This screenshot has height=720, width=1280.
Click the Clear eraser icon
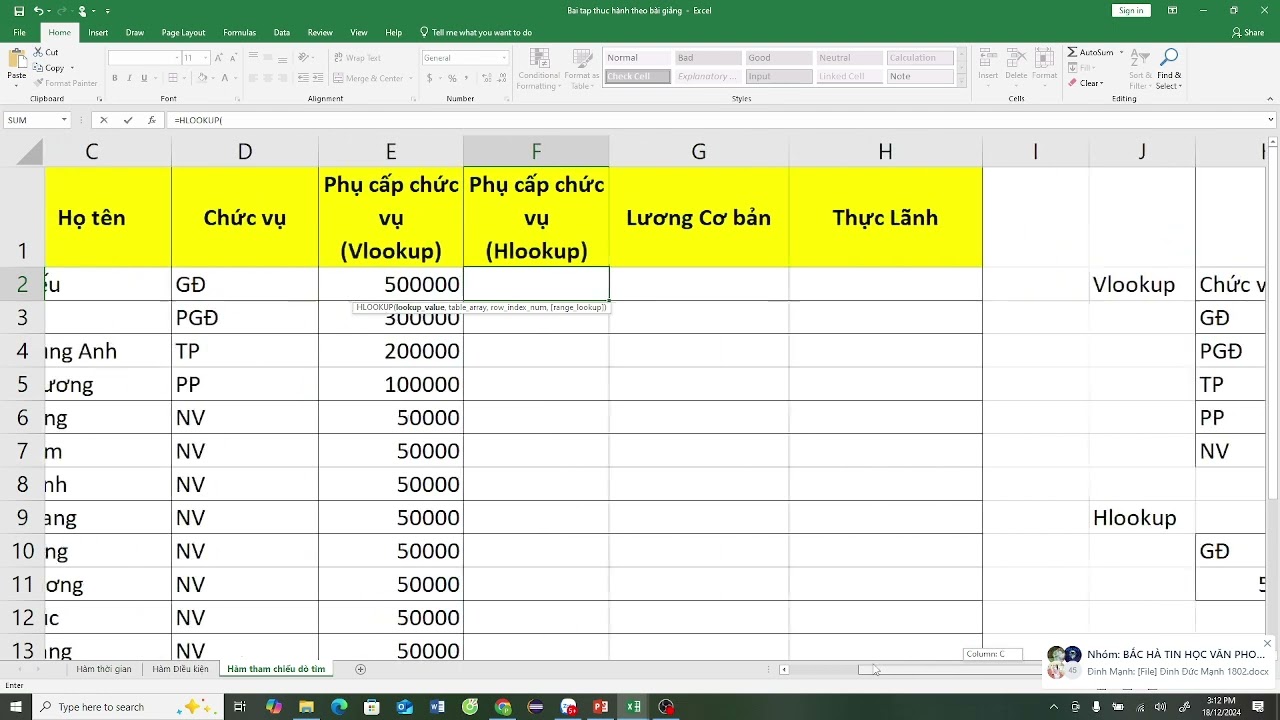[1072, 83]
